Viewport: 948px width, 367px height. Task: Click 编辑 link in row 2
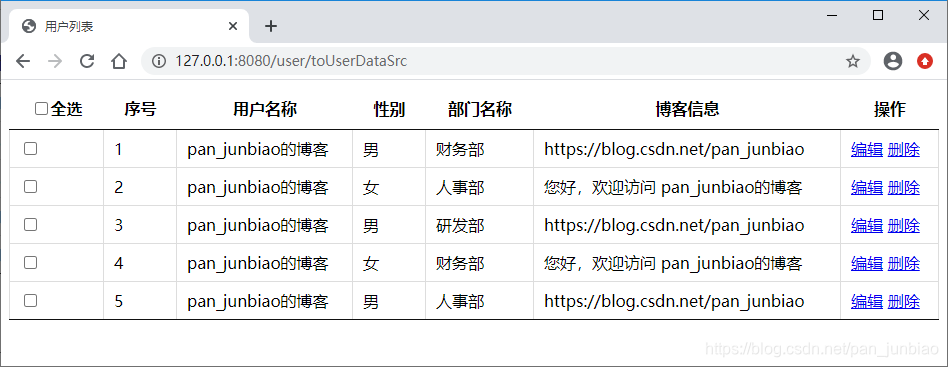point(867,188)
